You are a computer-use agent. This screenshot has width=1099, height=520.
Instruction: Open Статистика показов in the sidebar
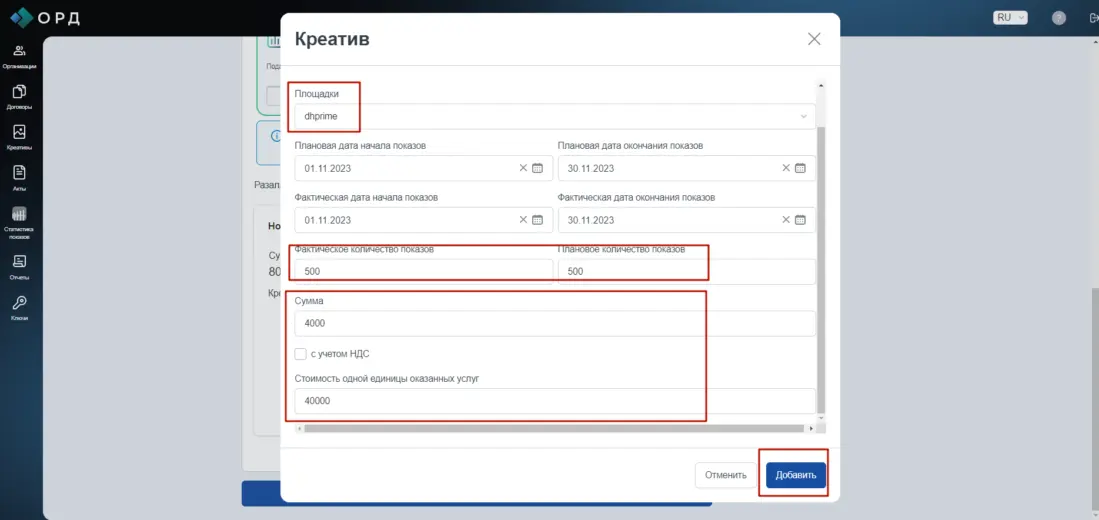(19, 222)
